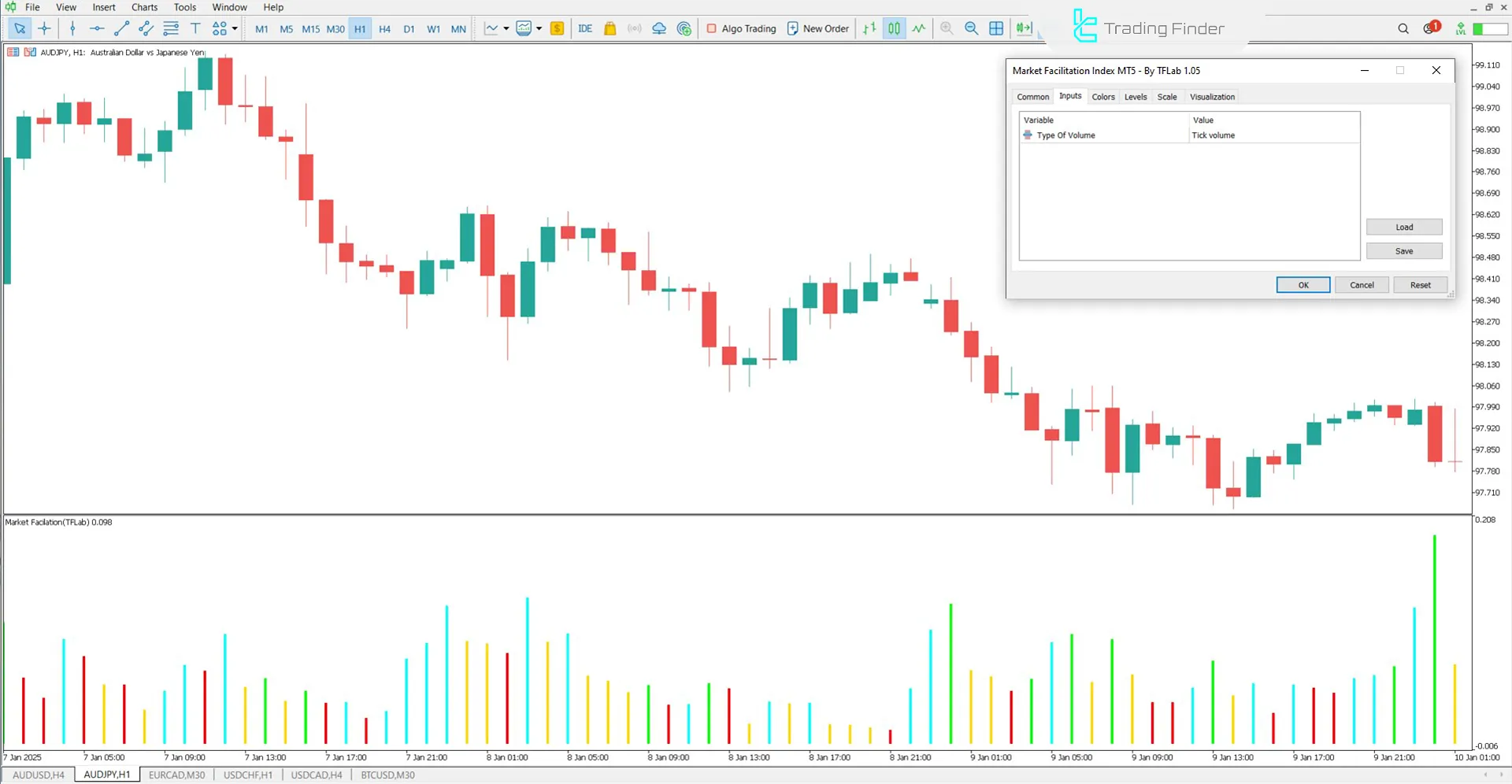
Task: Select the Trendline drawing tool
Action: coord(121,28)
